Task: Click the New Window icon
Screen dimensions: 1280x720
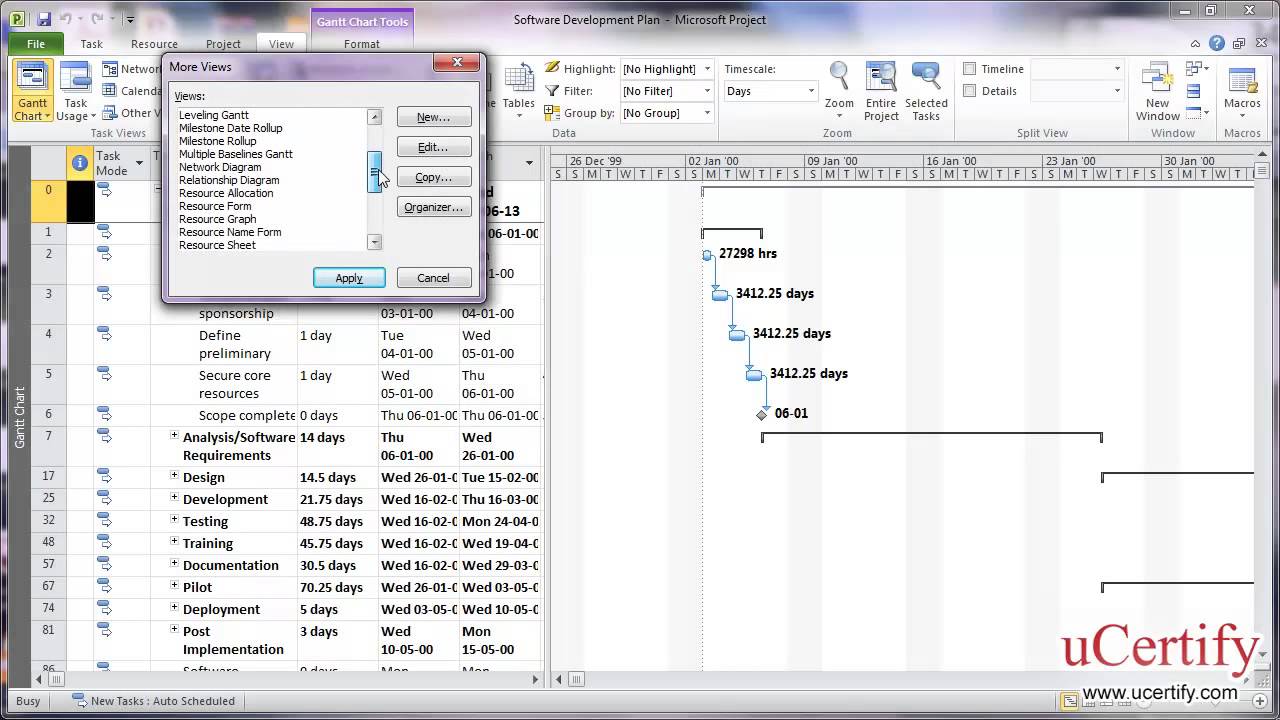Action: pyautogui.click(x=1158, y=78)
